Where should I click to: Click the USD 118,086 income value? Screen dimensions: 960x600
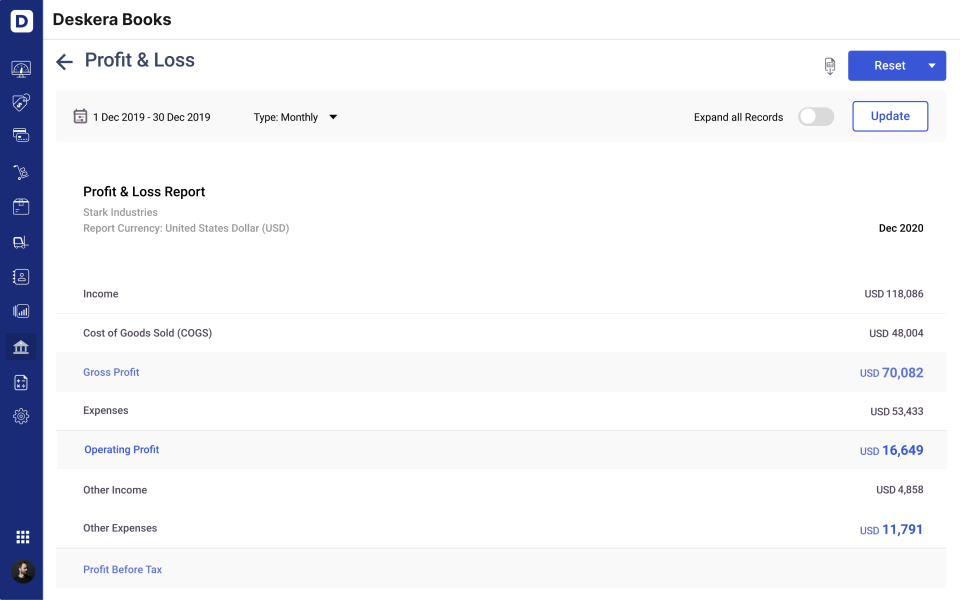pos(893,294)
